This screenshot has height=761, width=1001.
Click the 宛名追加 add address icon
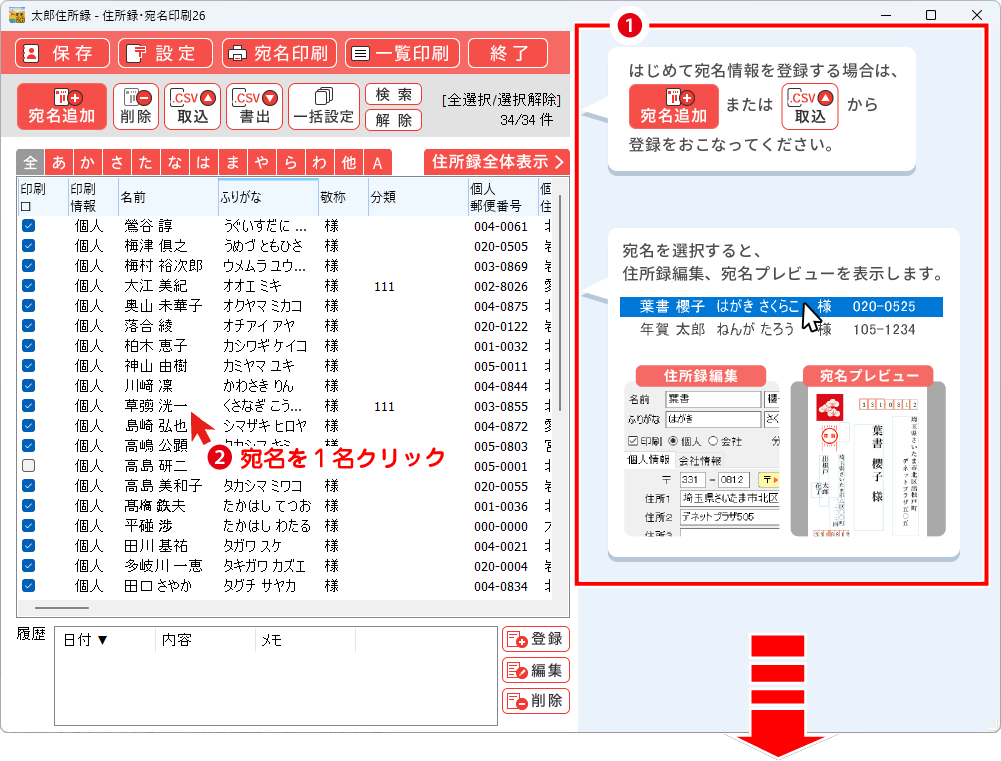(x=62, y=106)
